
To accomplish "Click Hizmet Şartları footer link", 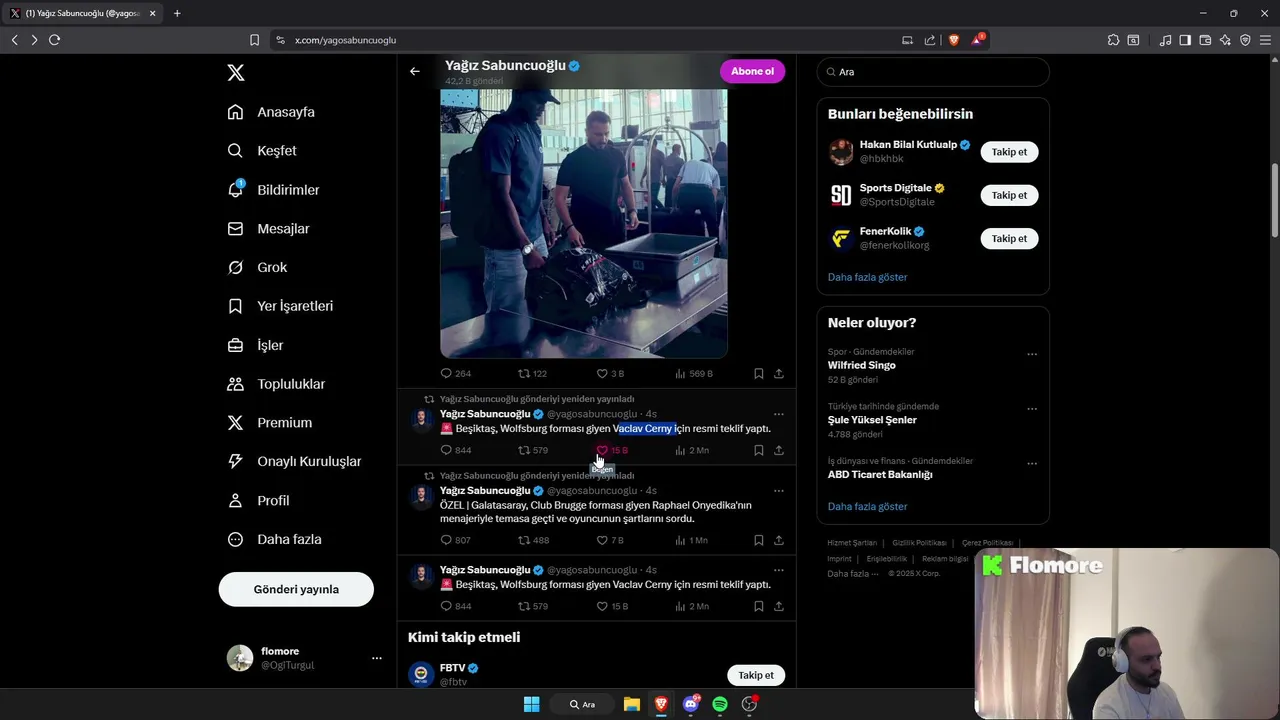I will [x=852, y=543].
